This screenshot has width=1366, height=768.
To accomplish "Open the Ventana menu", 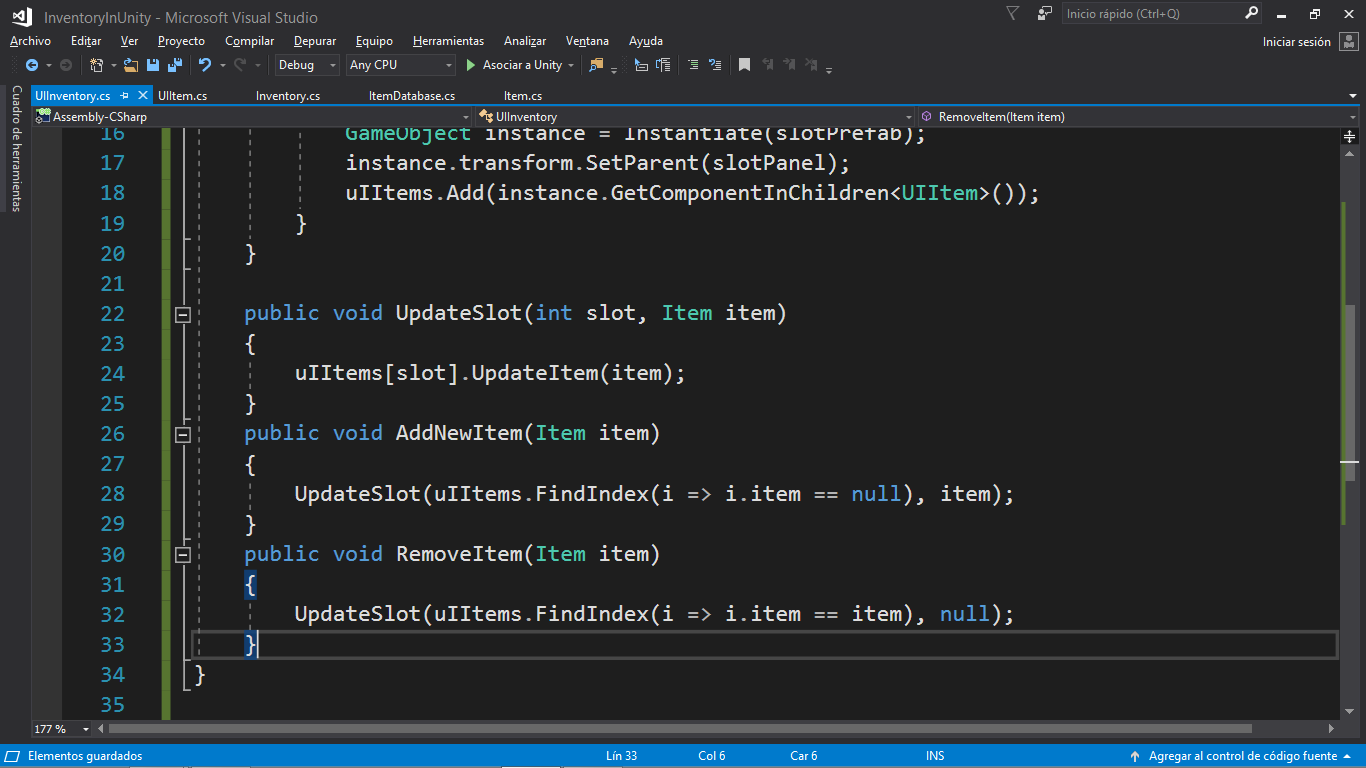I will click(x=587, y=41).
